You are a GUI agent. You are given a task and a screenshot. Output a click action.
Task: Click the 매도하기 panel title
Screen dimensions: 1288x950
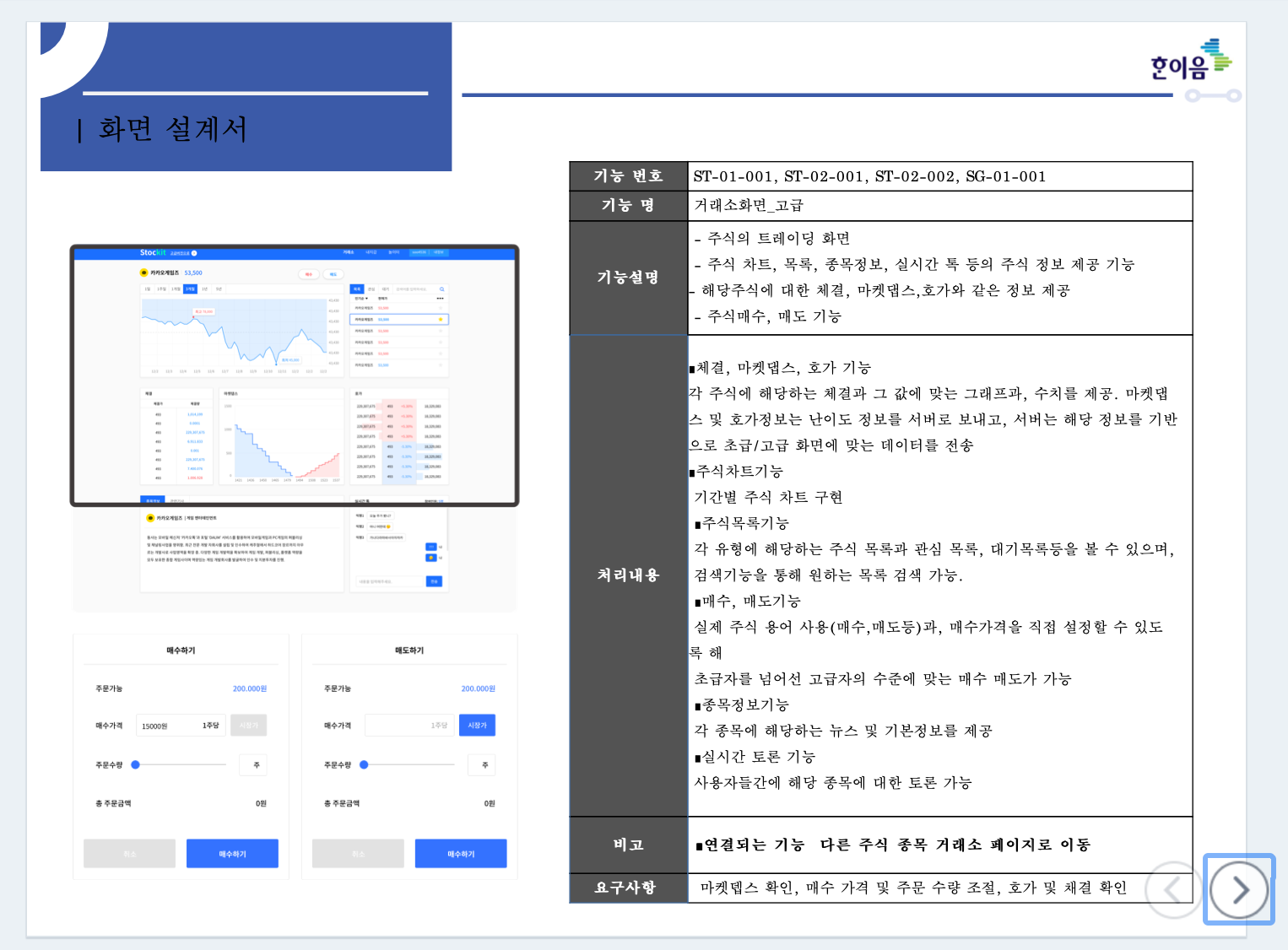click(x=409, y=650)
